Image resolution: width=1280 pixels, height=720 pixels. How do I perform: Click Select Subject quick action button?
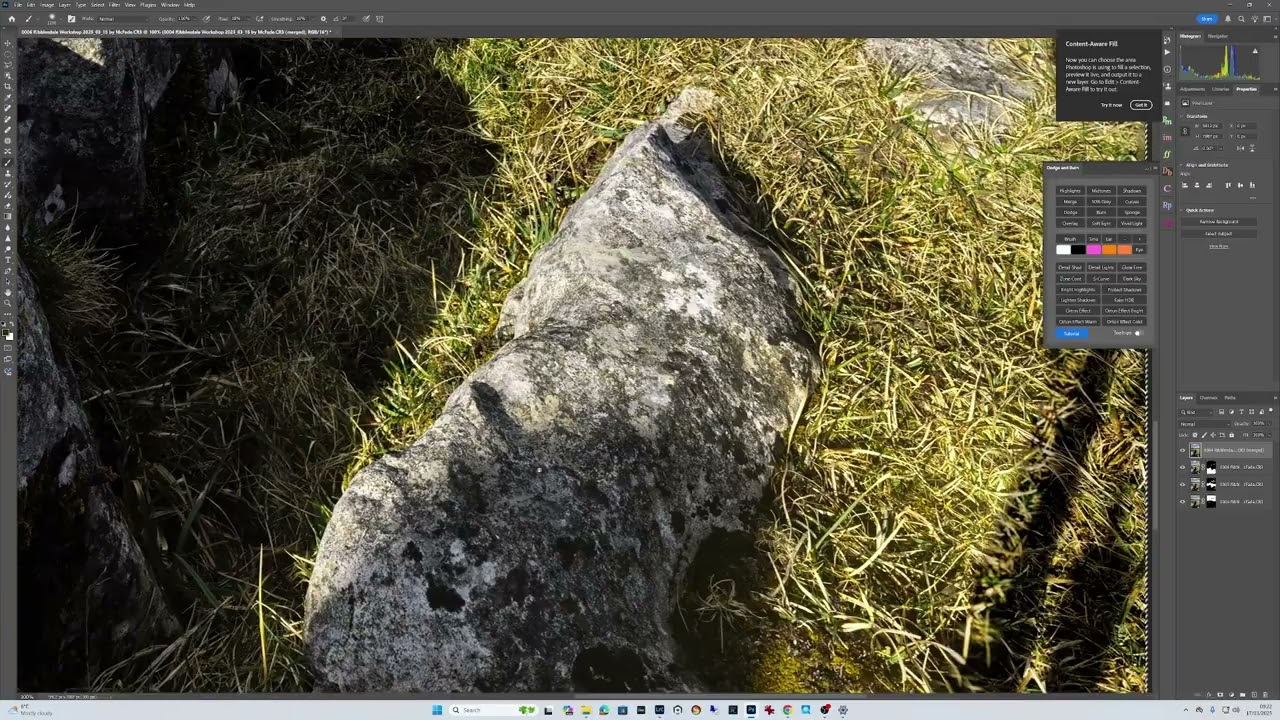tap(1219, 233)
